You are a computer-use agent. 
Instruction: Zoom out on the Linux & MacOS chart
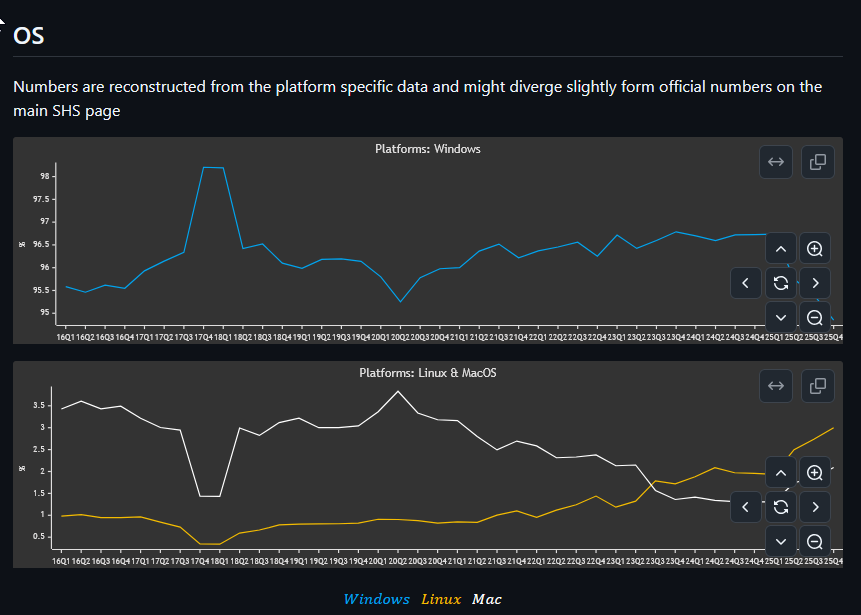815,540
